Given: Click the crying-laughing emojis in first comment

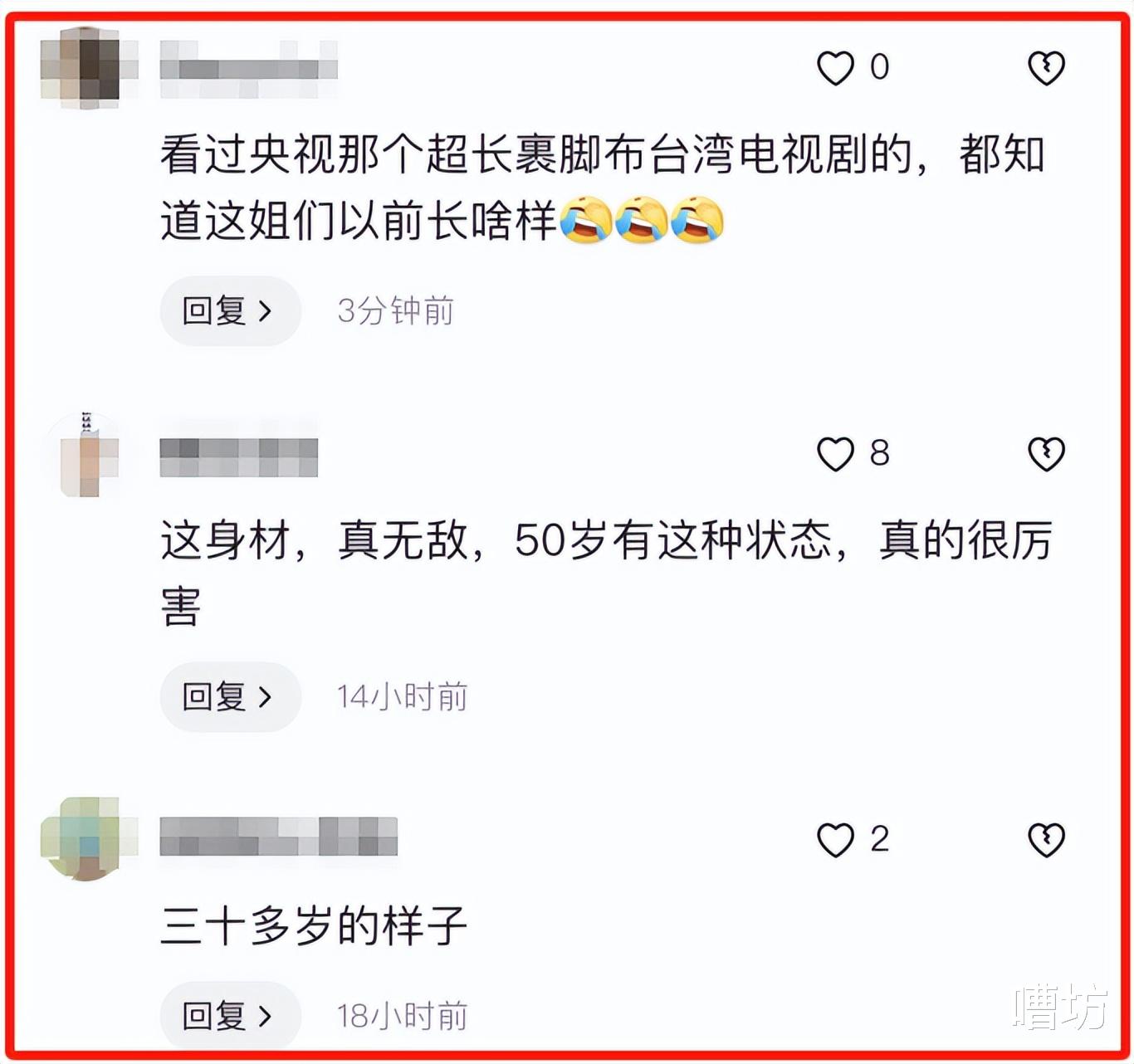Looking at the screenshot, I should (x=643, y=220).
